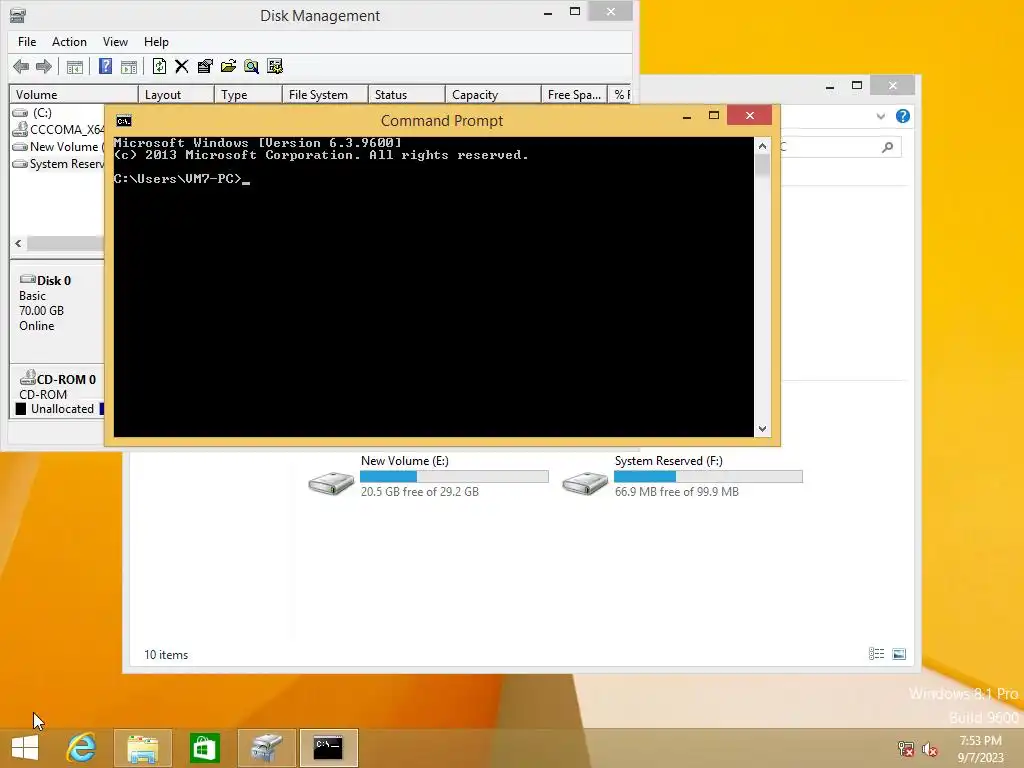Click the muted volume tray icon

(x=930, y=749)
